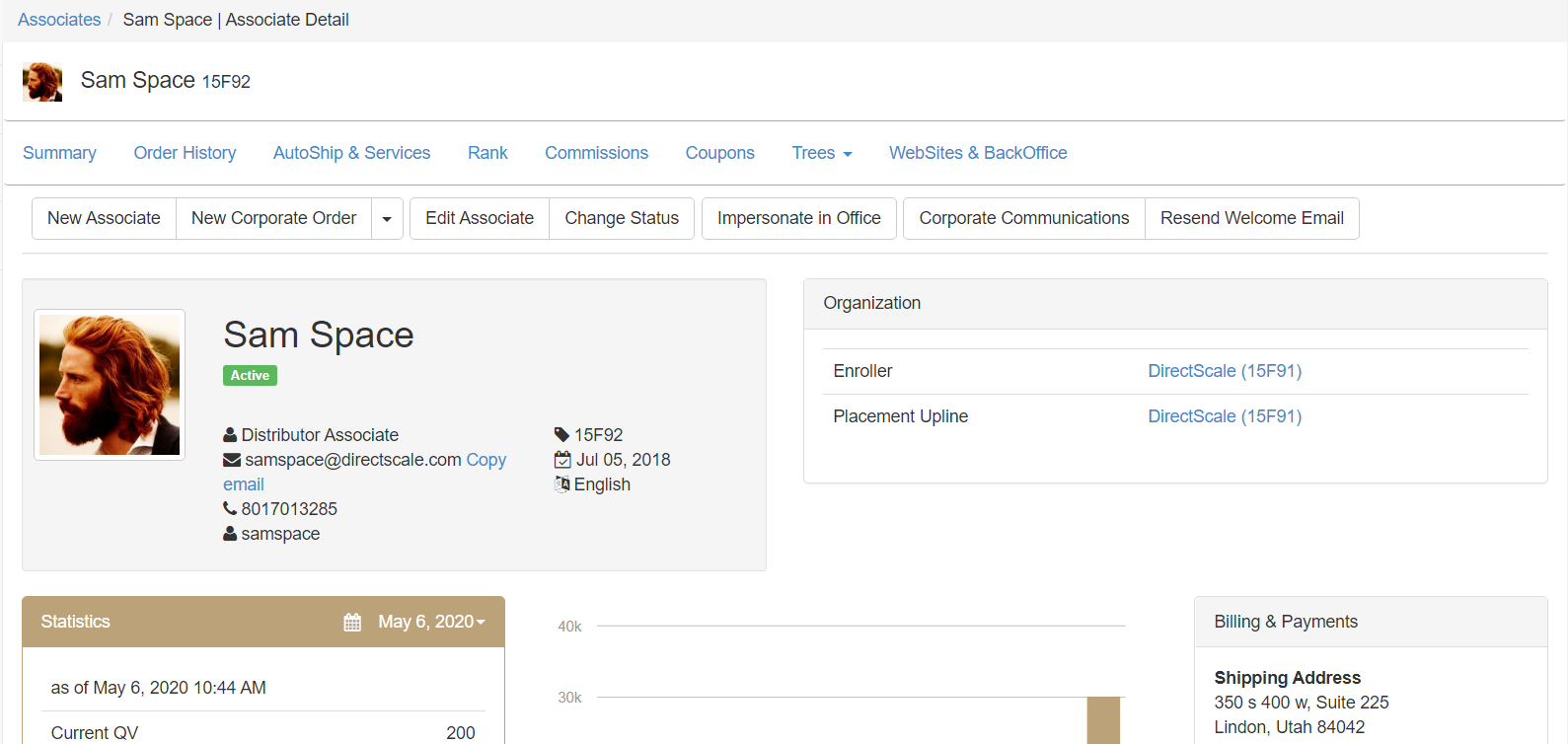Click the Associates breadcrumb link
Image resolution: width=1568 pixels, height=744 pixels.
[x=59, y=20]
